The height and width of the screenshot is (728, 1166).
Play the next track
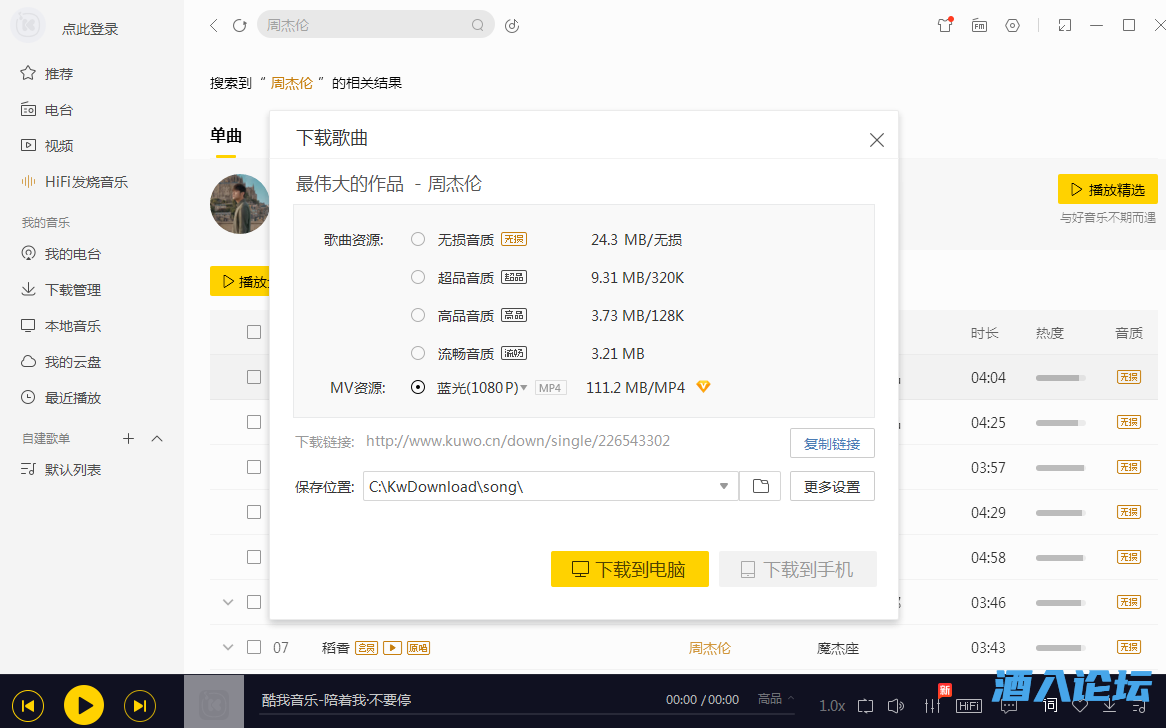click(140, 706)
